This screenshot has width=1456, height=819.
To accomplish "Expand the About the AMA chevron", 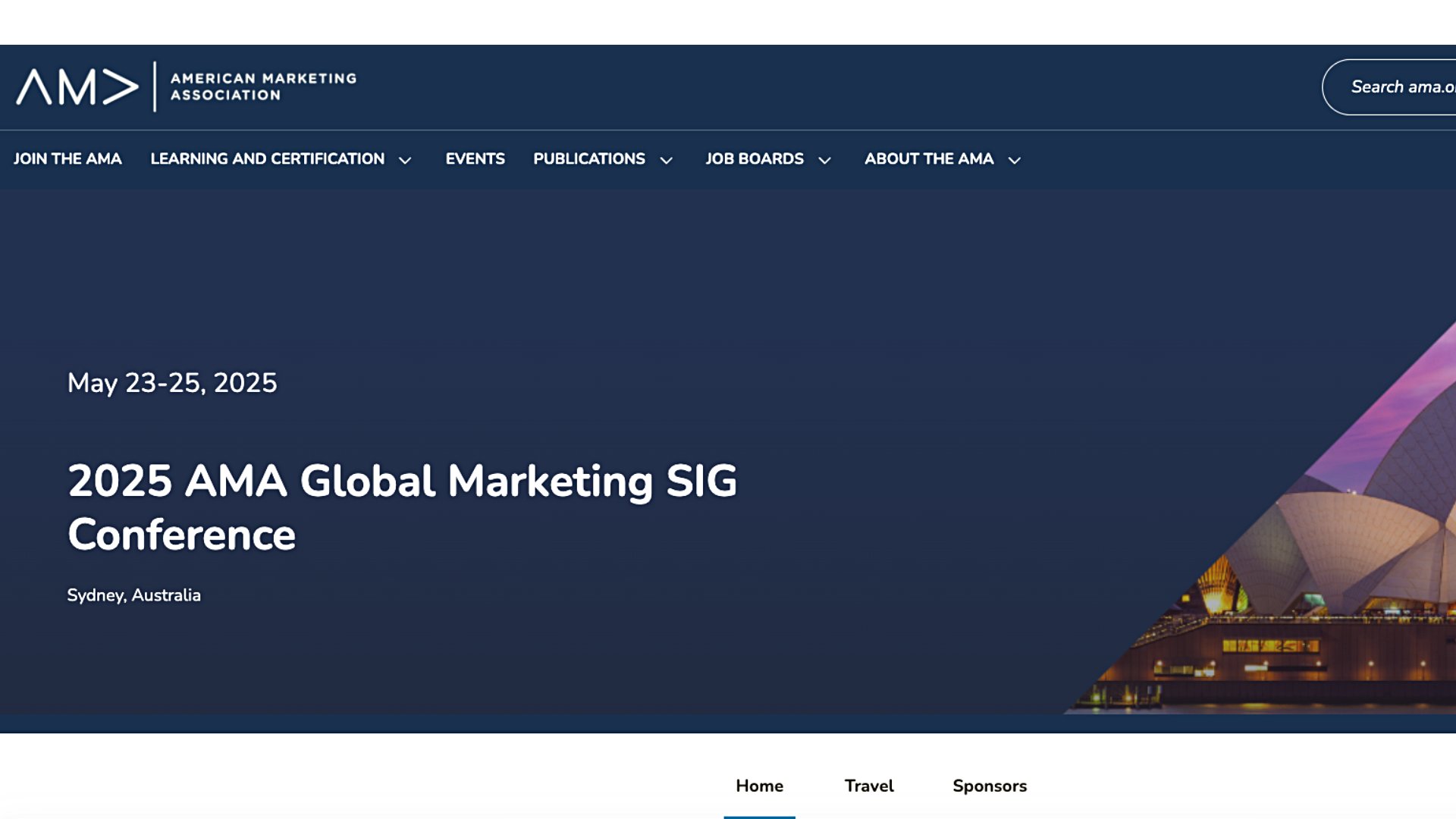I will (1015, 160).
